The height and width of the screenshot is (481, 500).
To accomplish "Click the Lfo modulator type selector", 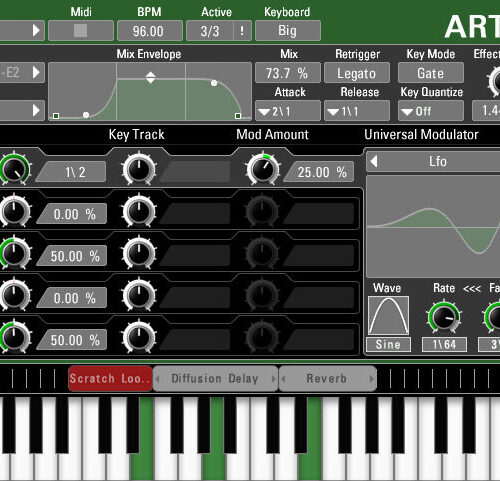I will click(437, 161).
